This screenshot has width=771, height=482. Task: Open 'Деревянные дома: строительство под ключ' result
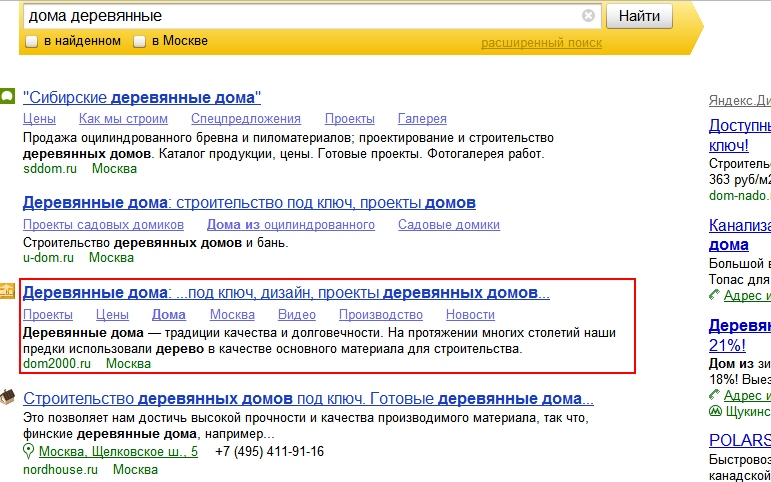pos(249,203)
